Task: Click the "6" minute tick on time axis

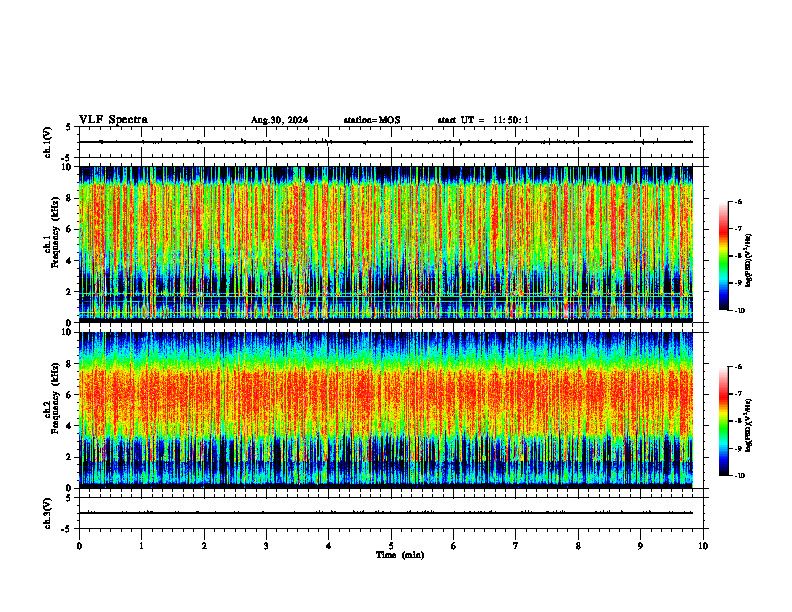Action: tap(454, 546)
